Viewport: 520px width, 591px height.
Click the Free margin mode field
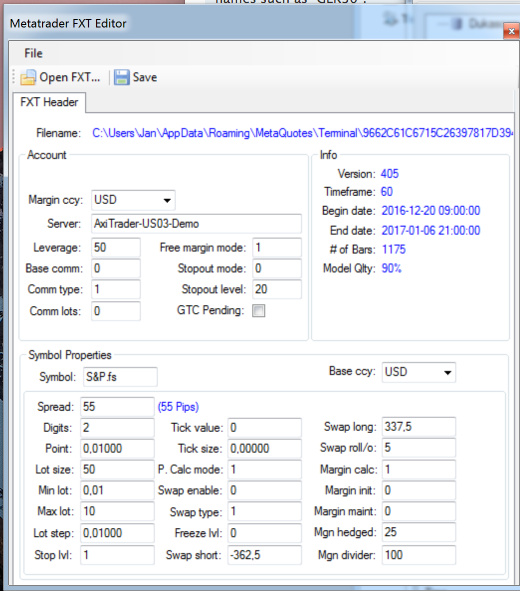pos(277,248)
